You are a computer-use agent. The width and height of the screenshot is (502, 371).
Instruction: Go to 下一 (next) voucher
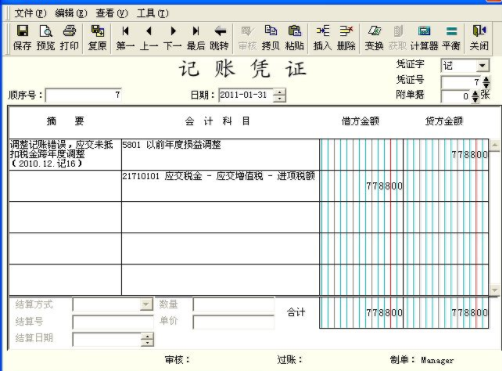pos(172,38)
